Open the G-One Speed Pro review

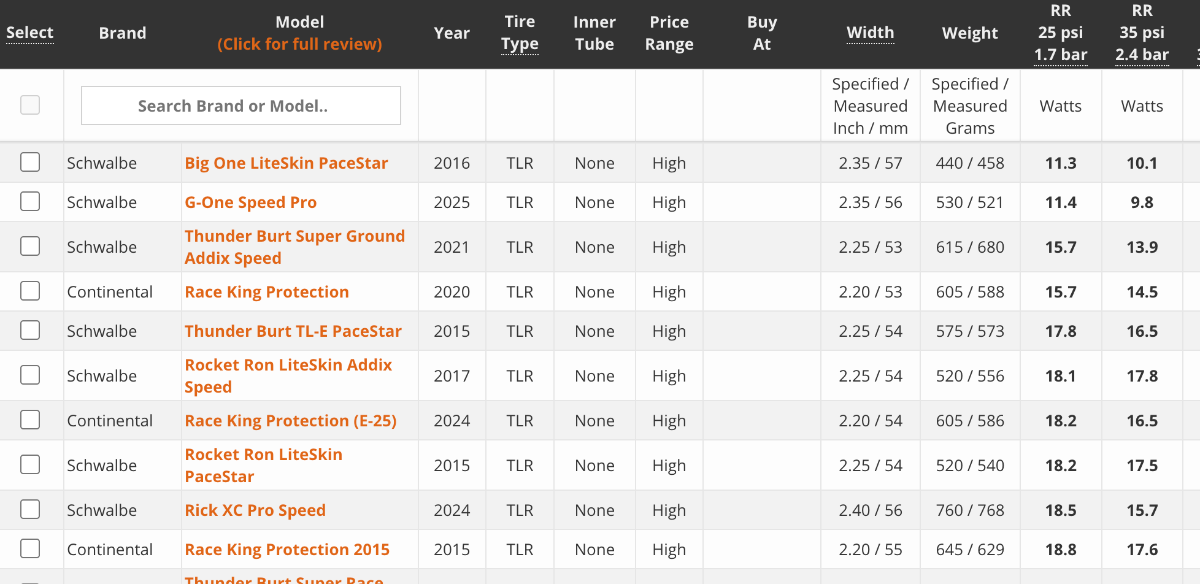coord(250,202)
